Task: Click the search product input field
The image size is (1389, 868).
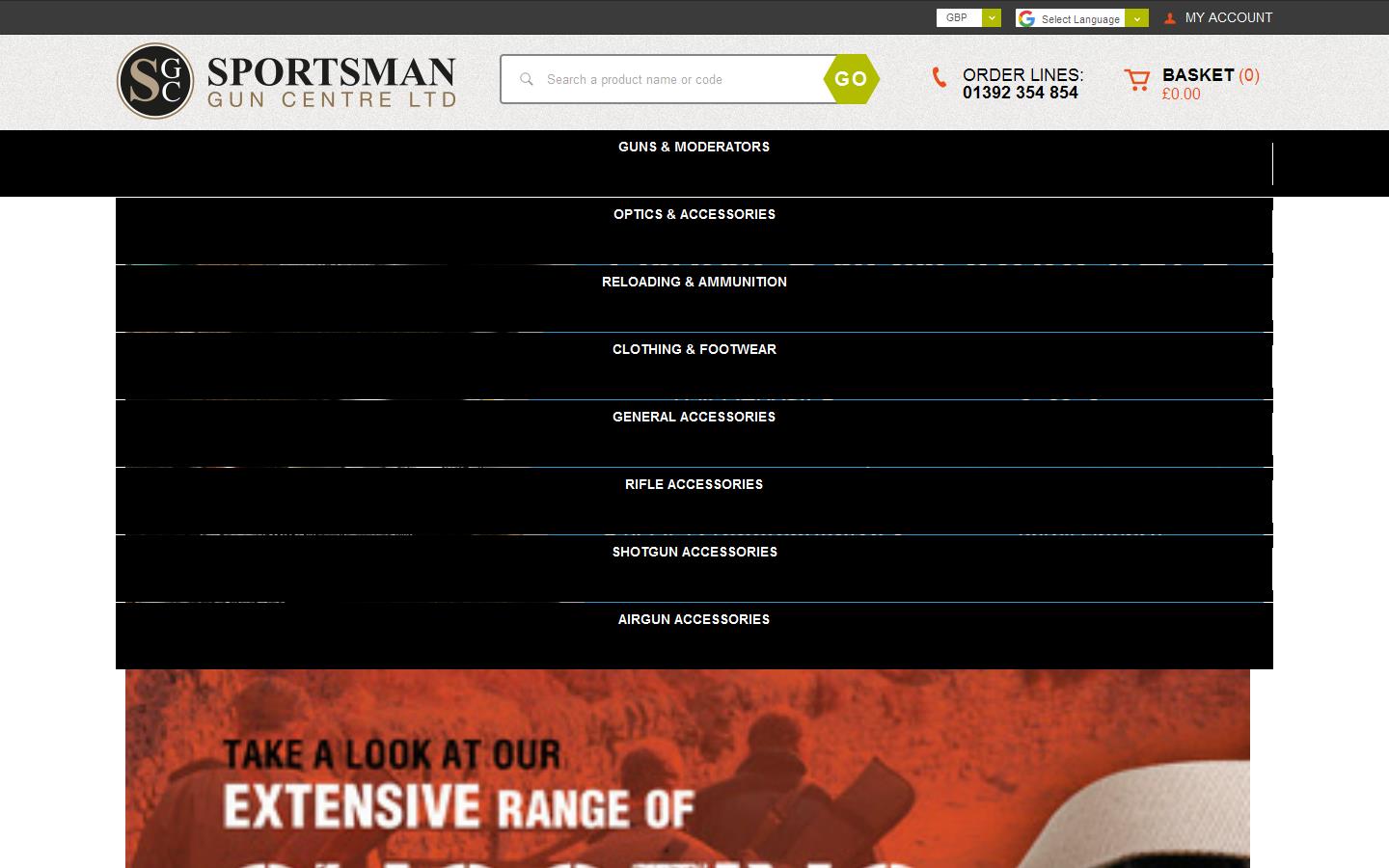Action: pos(675,79)
